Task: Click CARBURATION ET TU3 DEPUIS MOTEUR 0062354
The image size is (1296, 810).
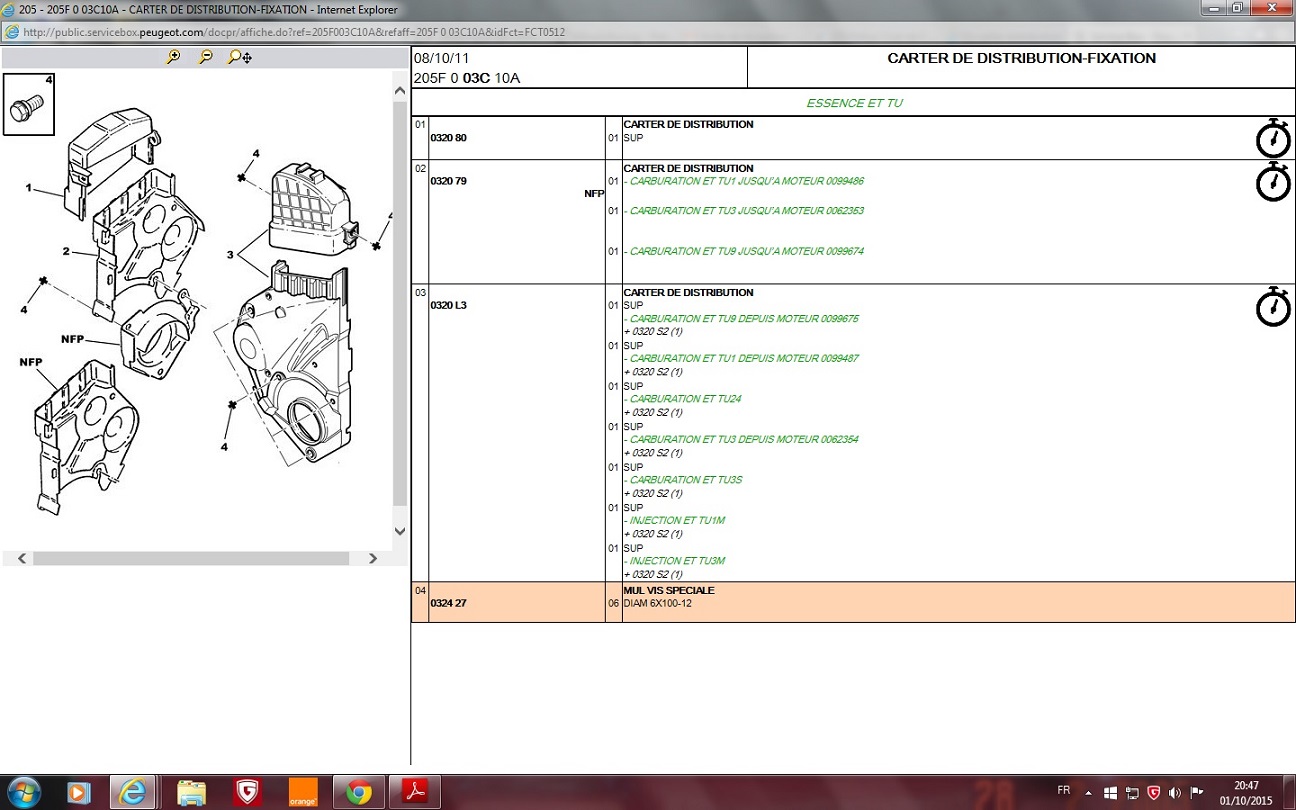Action: (741, 440)
